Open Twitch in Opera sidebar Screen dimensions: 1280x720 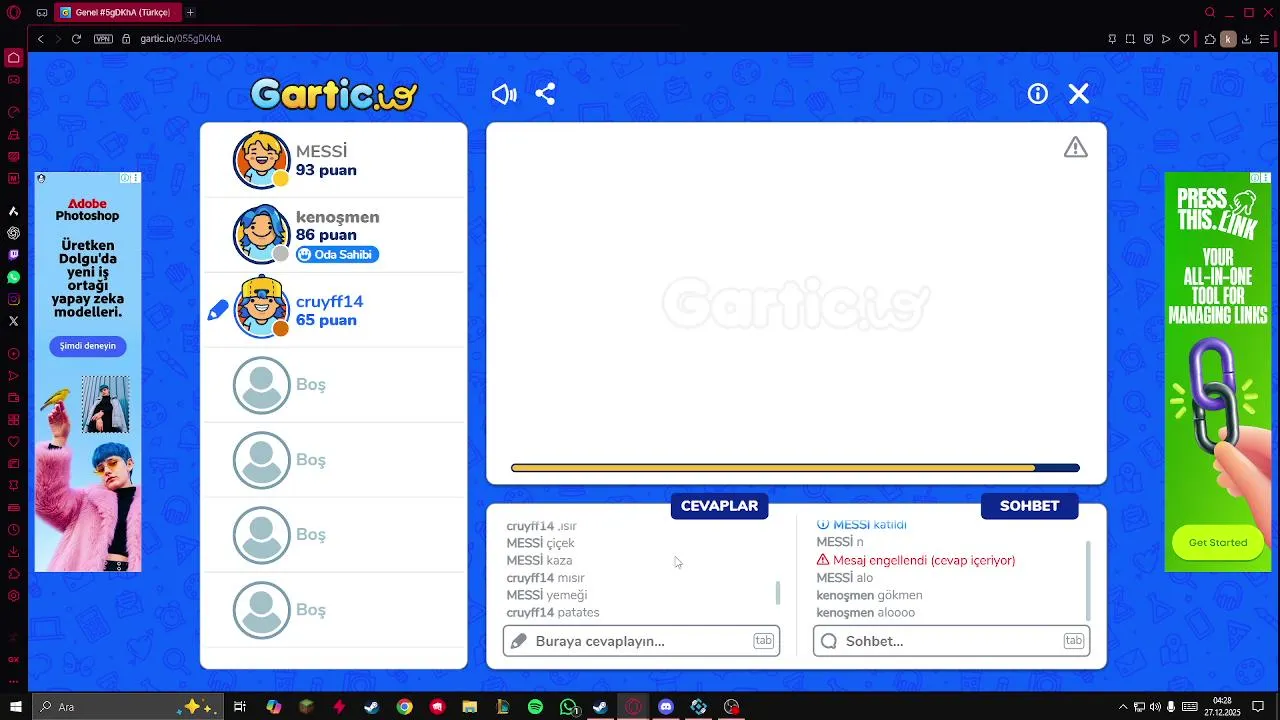point(14,255)
